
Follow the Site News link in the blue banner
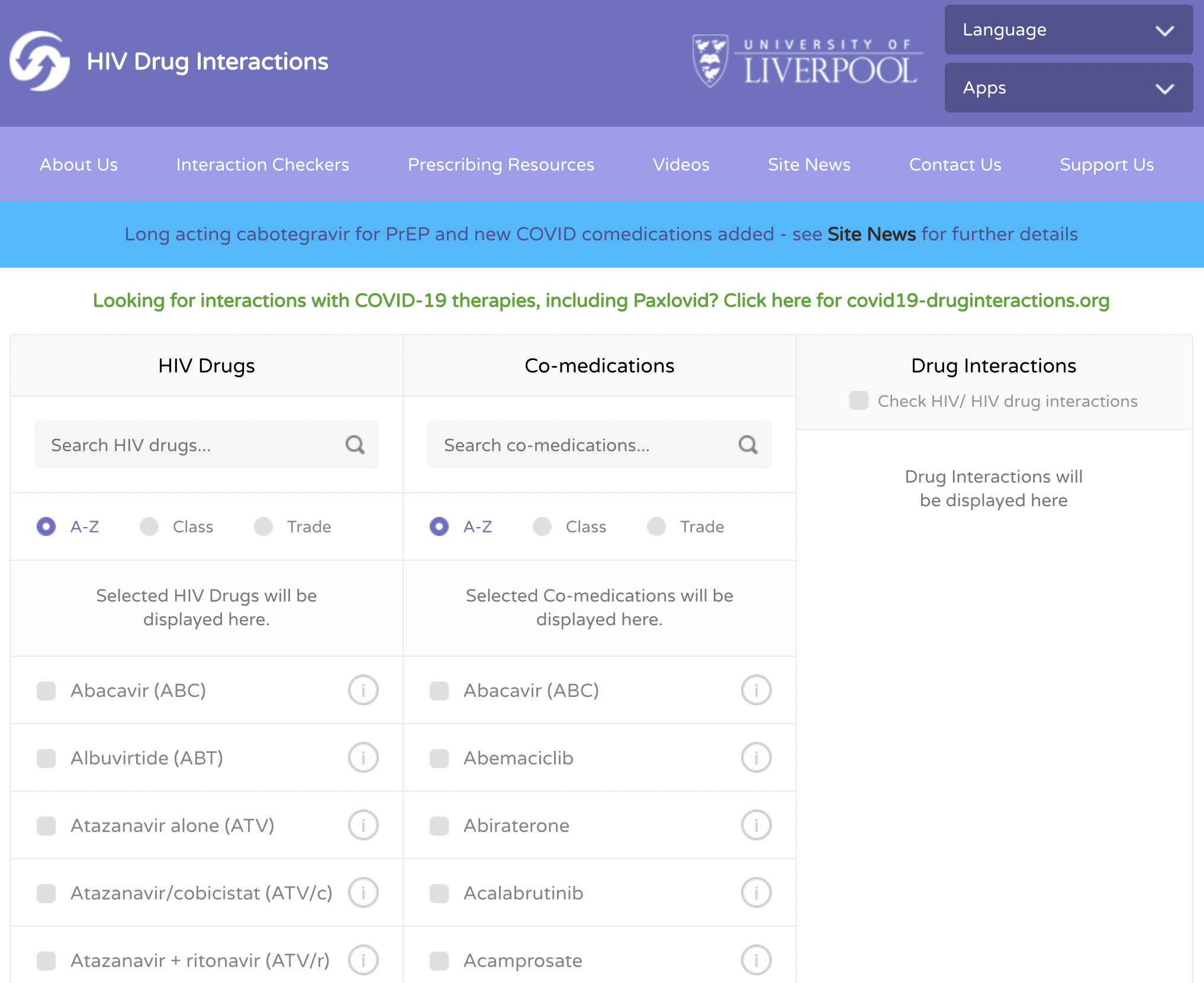point(871,234)
